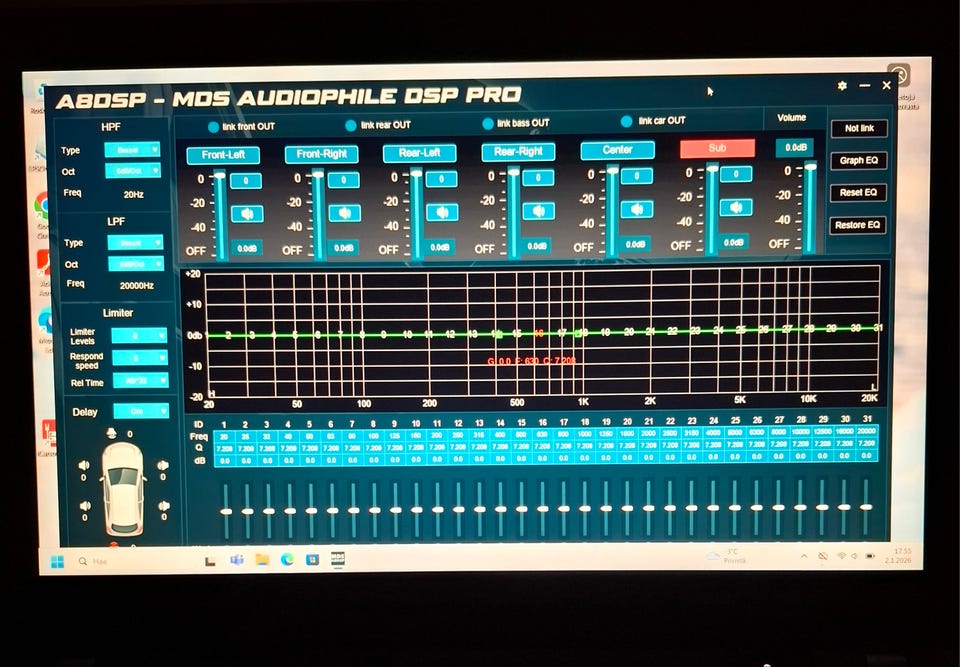Enable link front OUT option
This screenshot has width=960, height=667.
coord(213,127)
